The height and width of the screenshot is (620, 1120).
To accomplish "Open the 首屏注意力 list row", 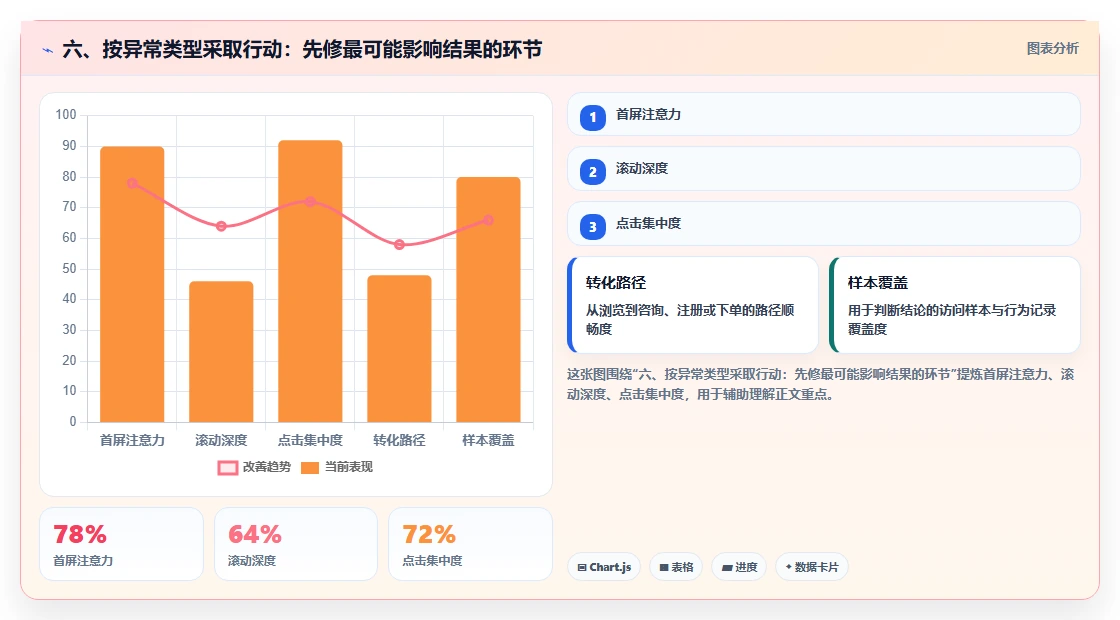I will 824,114.
